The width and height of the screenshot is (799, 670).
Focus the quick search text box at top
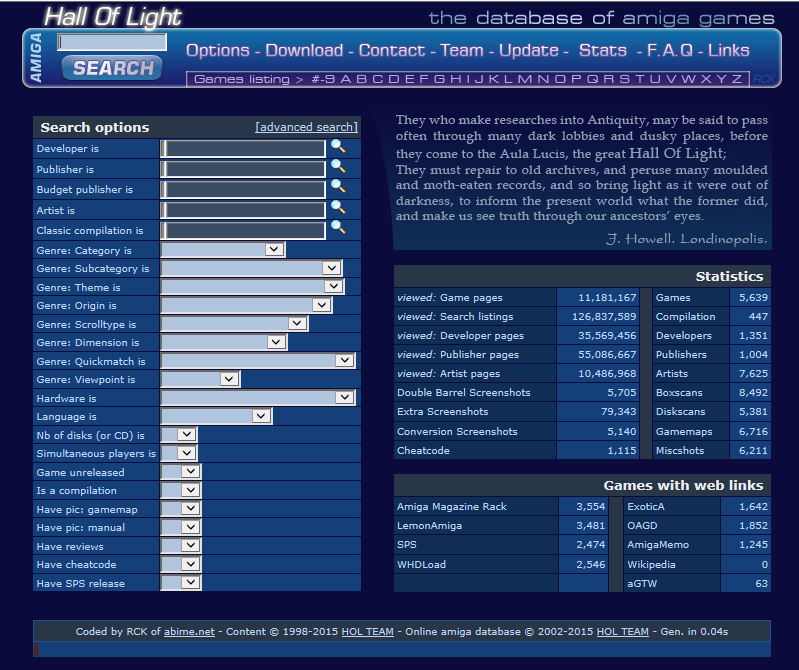112,42
